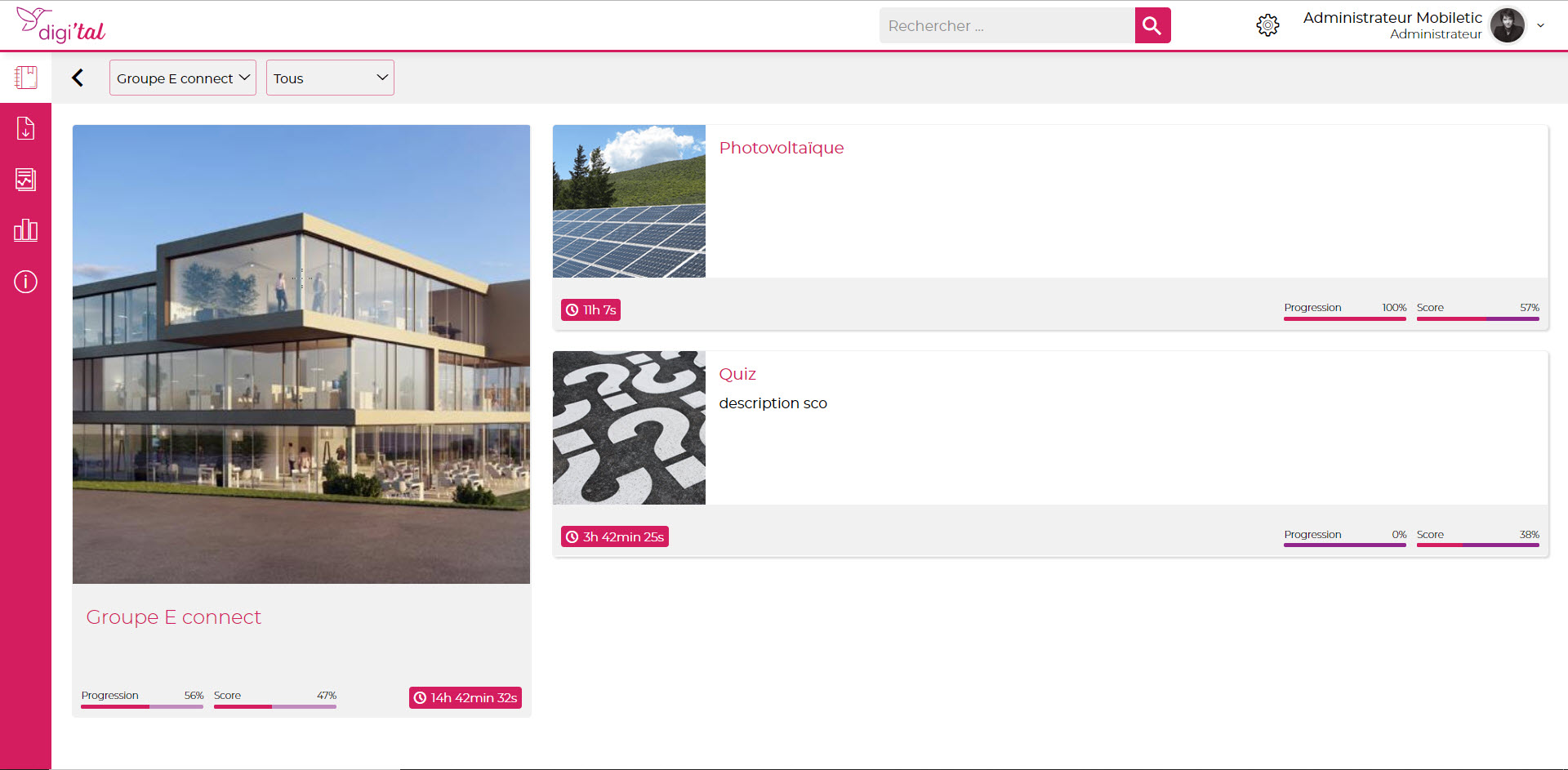
Task: Go back with the left arrow
Action: tap(78, 78)
